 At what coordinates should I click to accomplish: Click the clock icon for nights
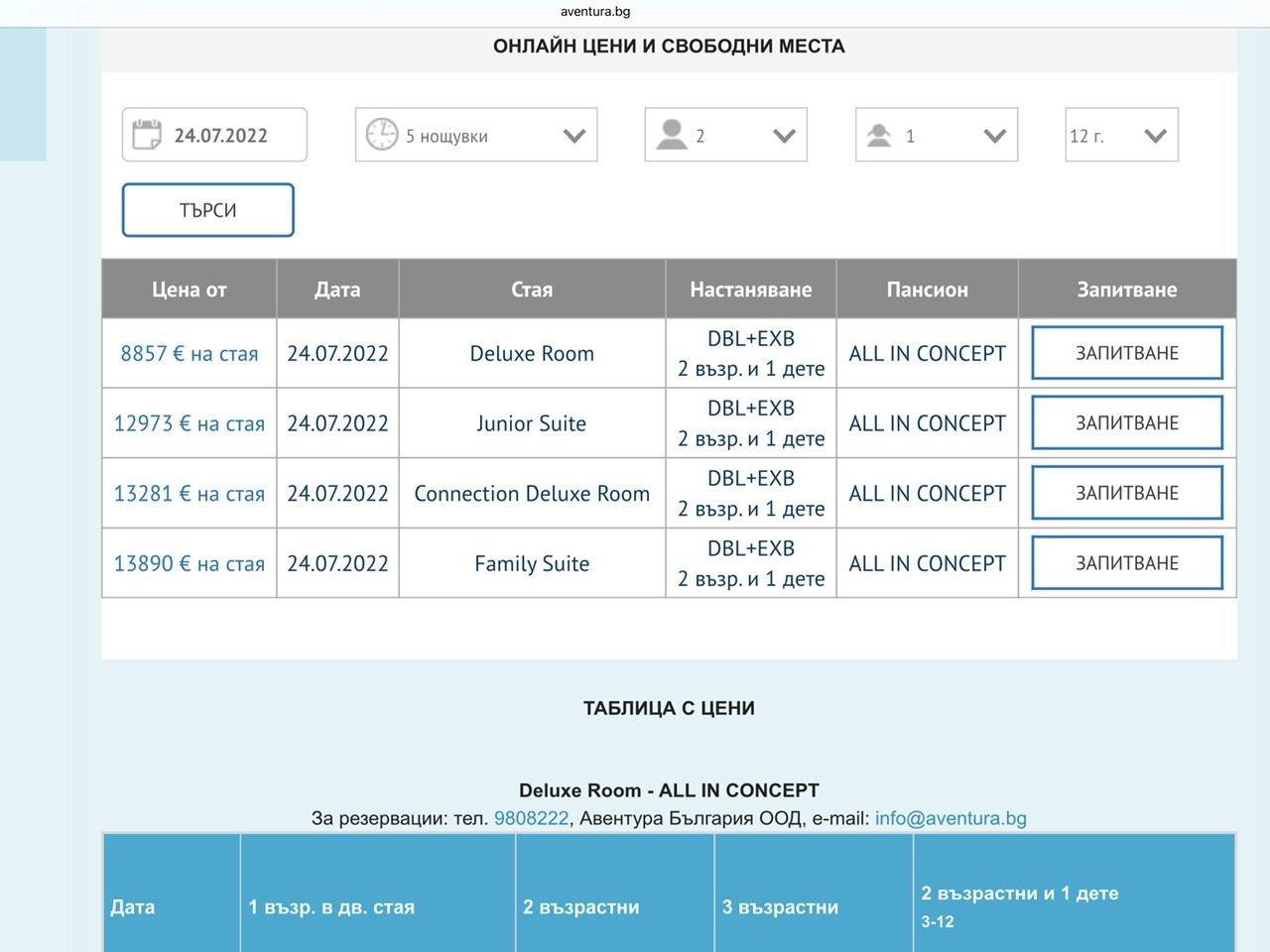pos(381,135)
